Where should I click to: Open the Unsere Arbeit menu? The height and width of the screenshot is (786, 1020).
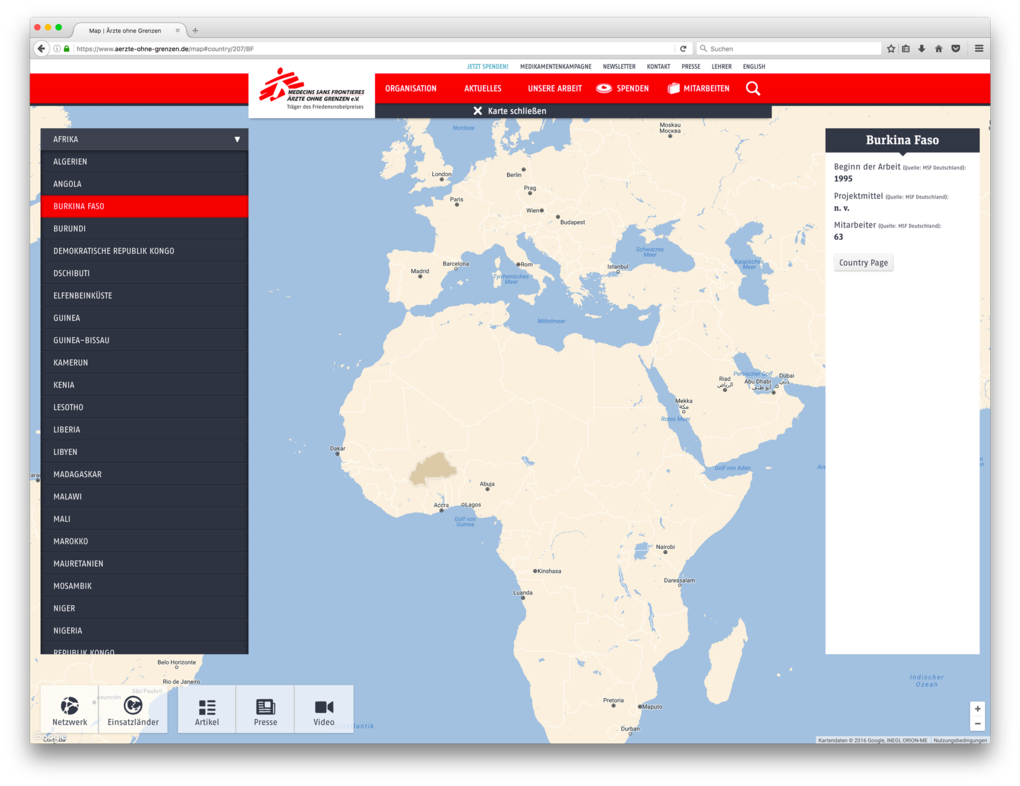click(x=555, y=88)
